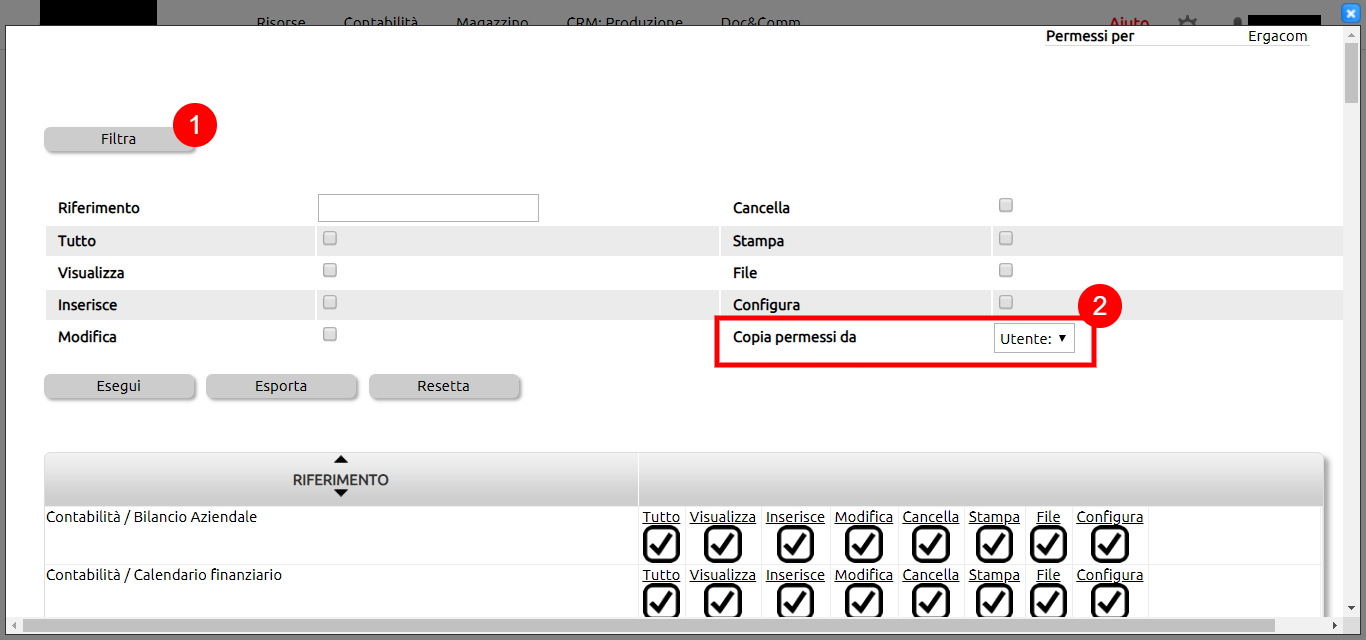The height and width of the screenshot is (640, 1366).
Task: Tick the Stampa filter checkbox
Action: (x=1006, y=238)
